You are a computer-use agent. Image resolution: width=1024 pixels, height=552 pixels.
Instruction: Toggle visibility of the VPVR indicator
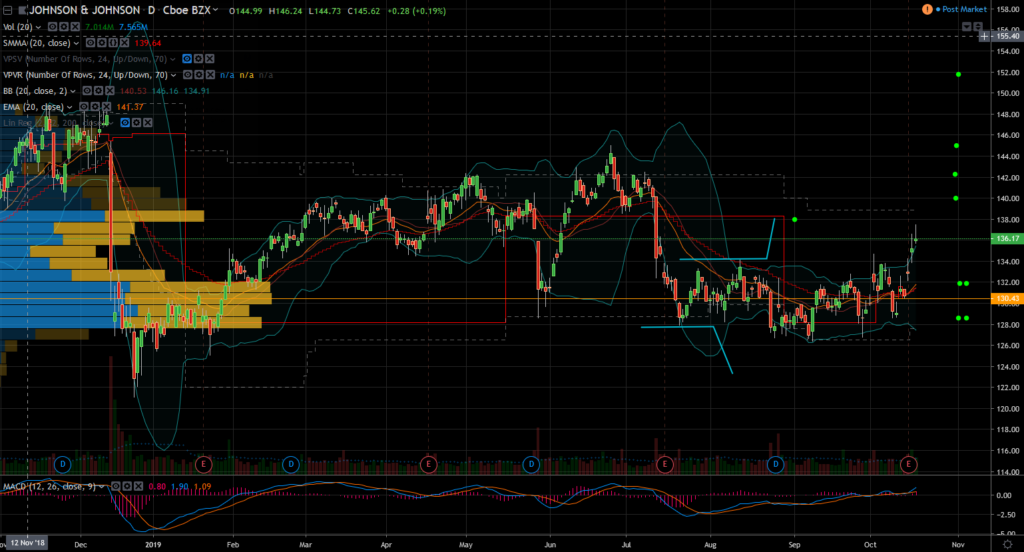click(187, 74)
